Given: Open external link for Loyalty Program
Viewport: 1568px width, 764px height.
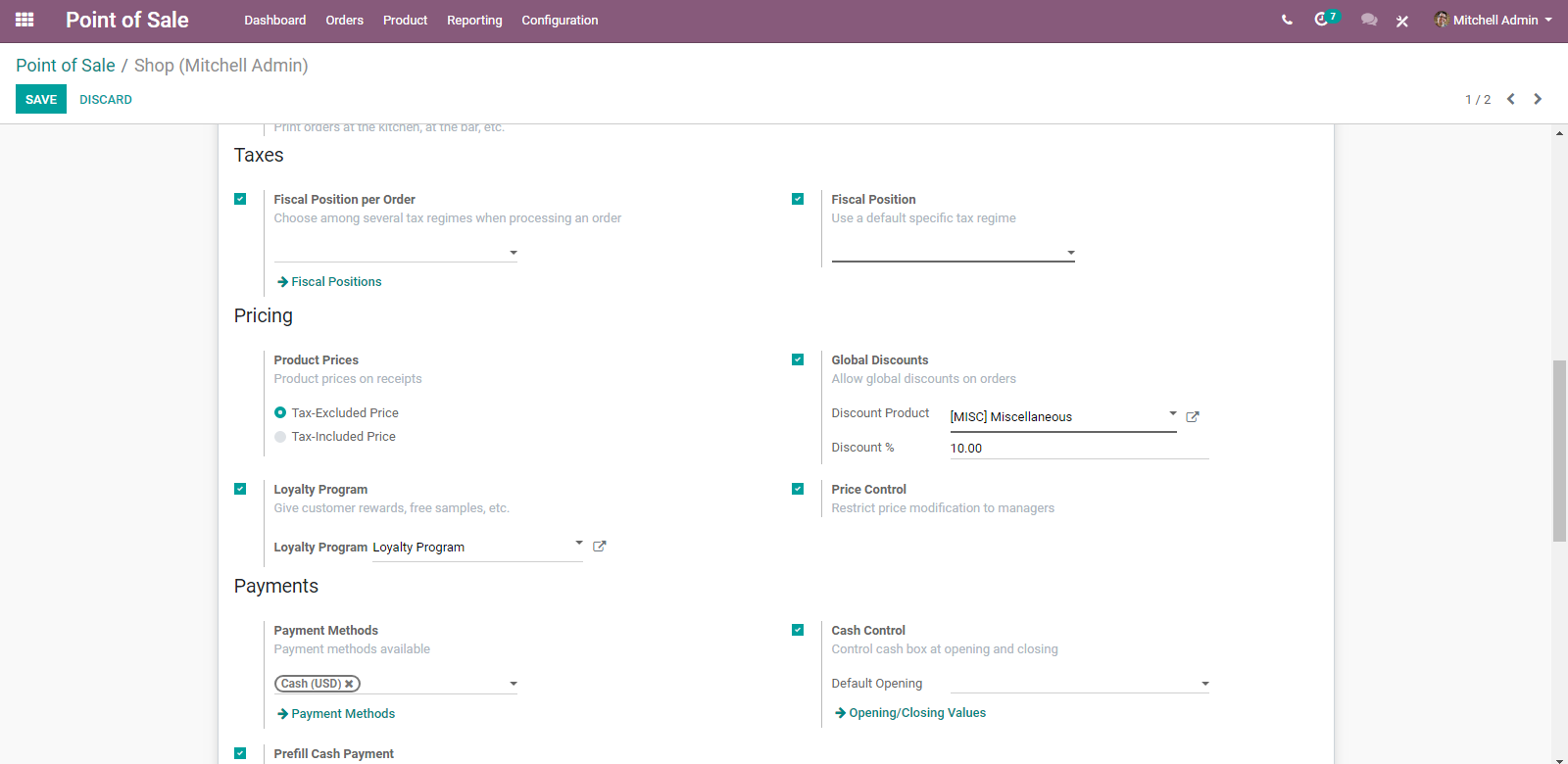Looking at the screenshot, I should click(600, 547).
